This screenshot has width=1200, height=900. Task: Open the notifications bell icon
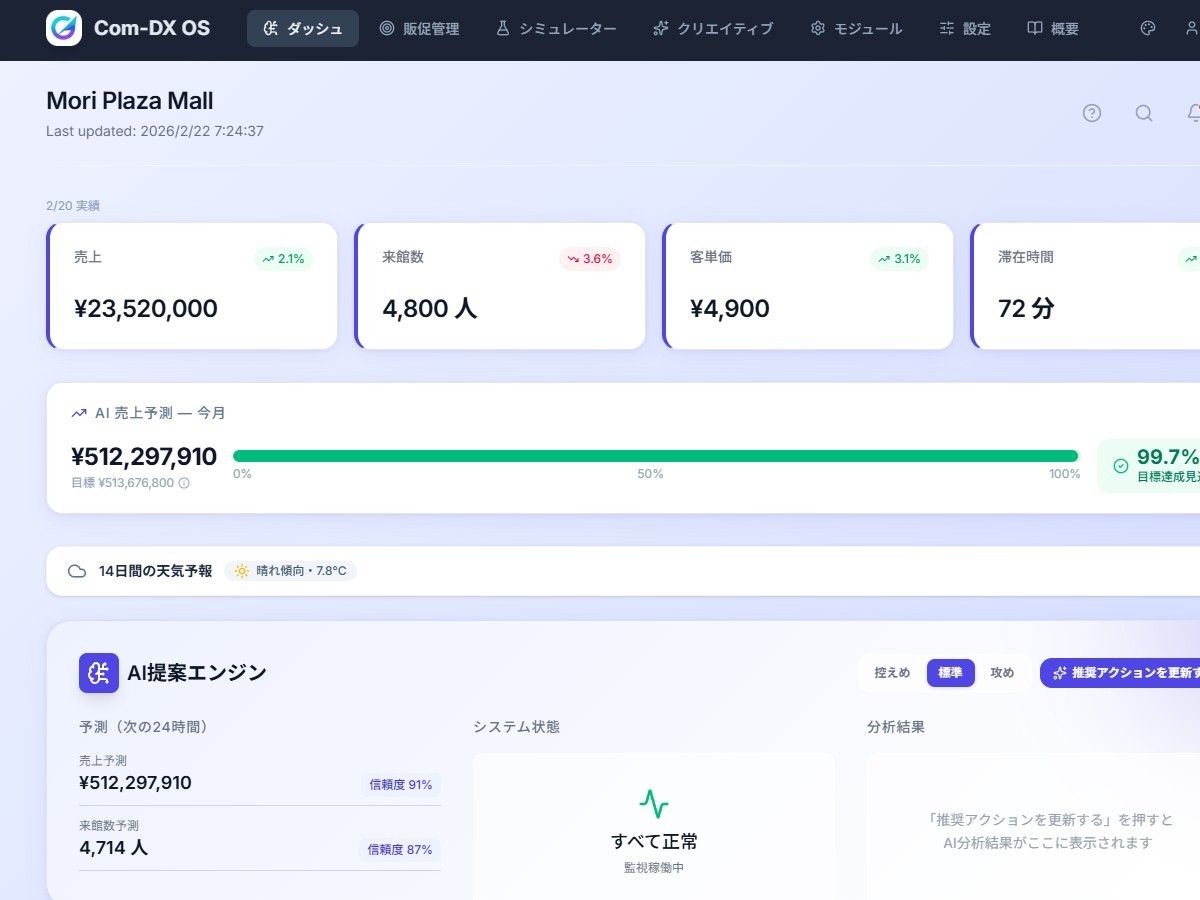click(x=1193, y=113)
